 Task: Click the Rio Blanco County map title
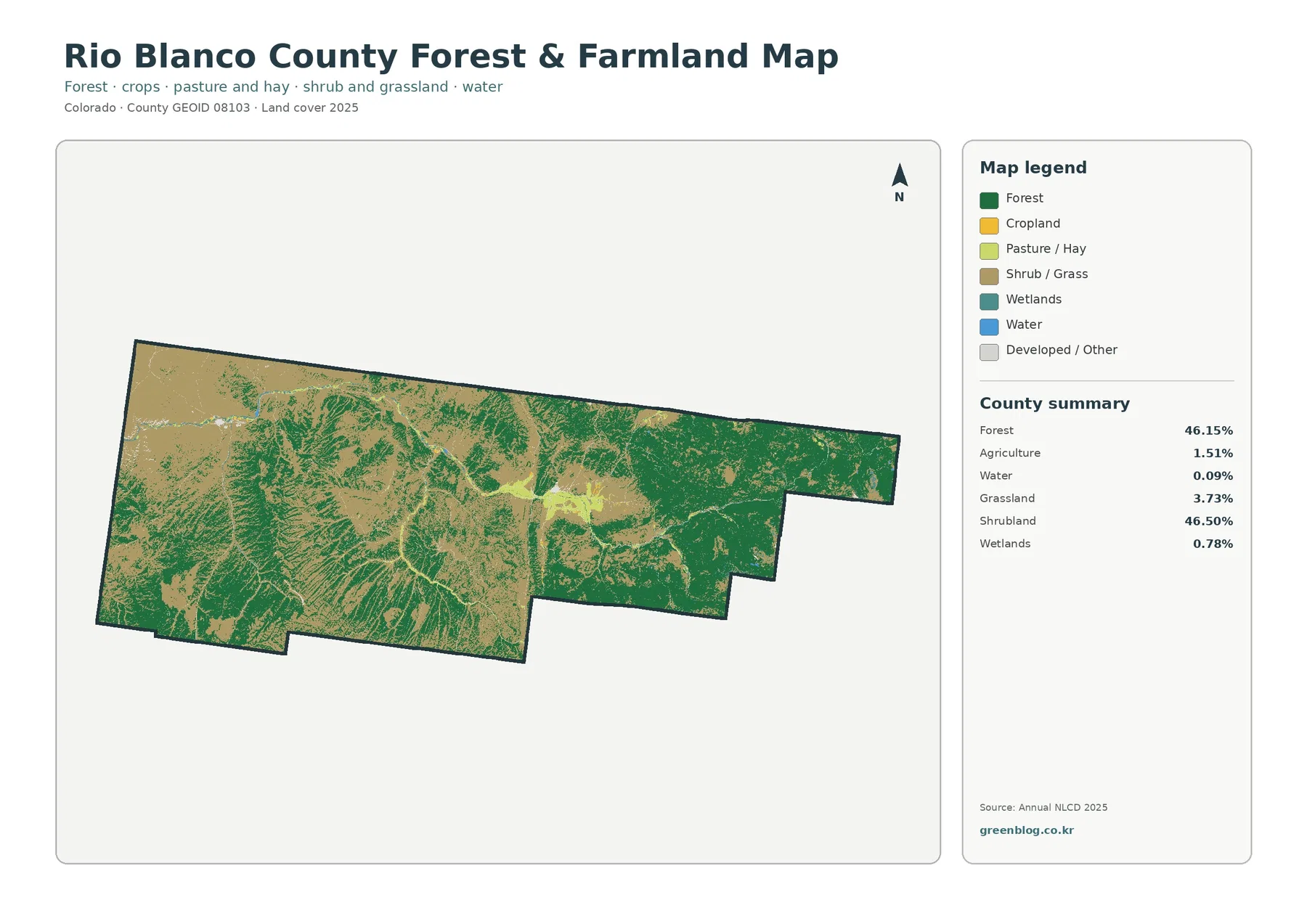point(451,57)
